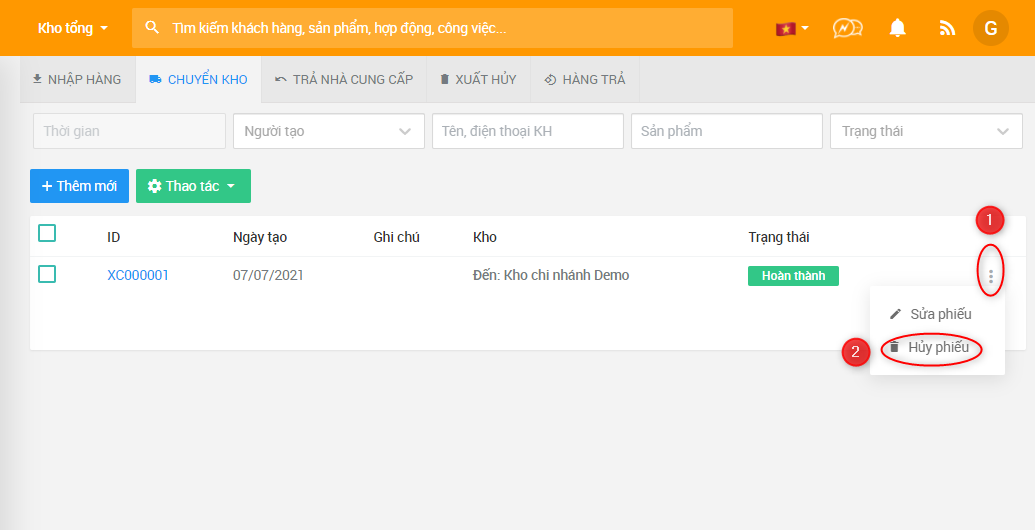Tick the checkbox for row XC000001
Image resolution: width=1035 pixels, height=530 pixels.
[x=47, y=274]
